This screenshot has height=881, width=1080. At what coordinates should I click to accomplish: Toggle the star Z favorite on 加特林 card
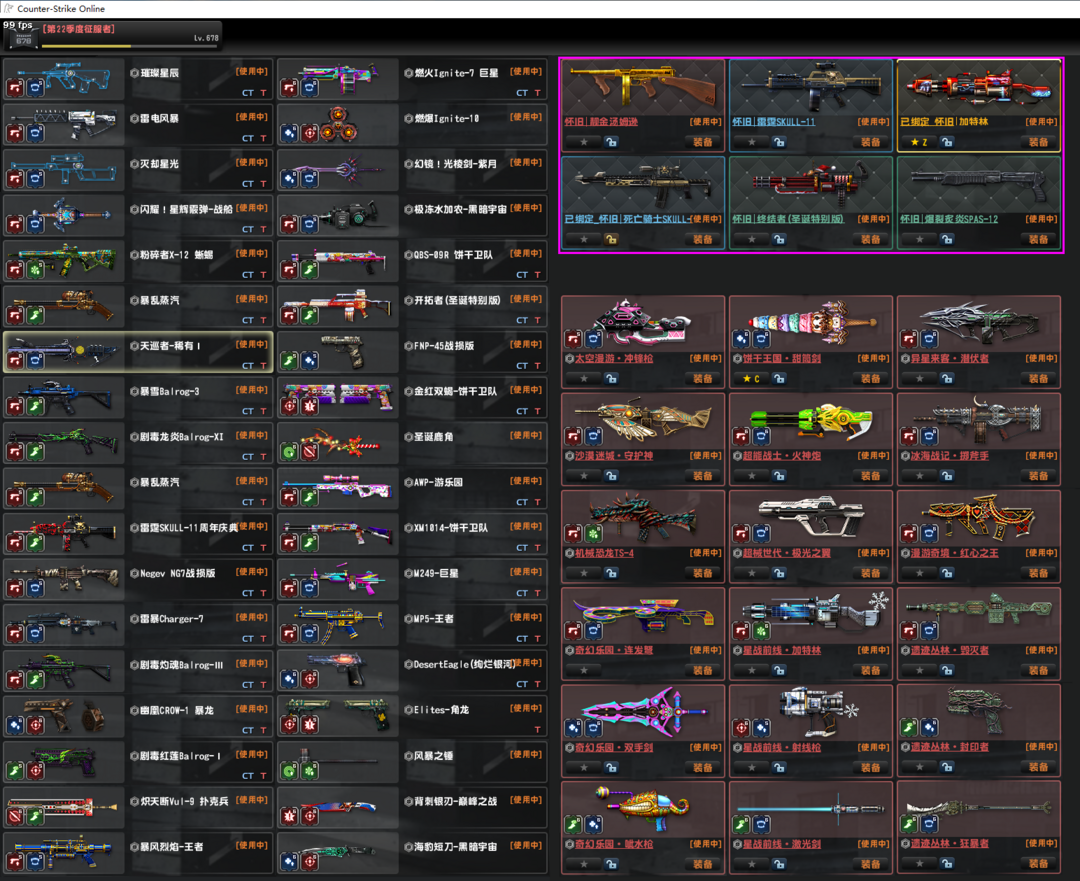click(x=919, y=143)
